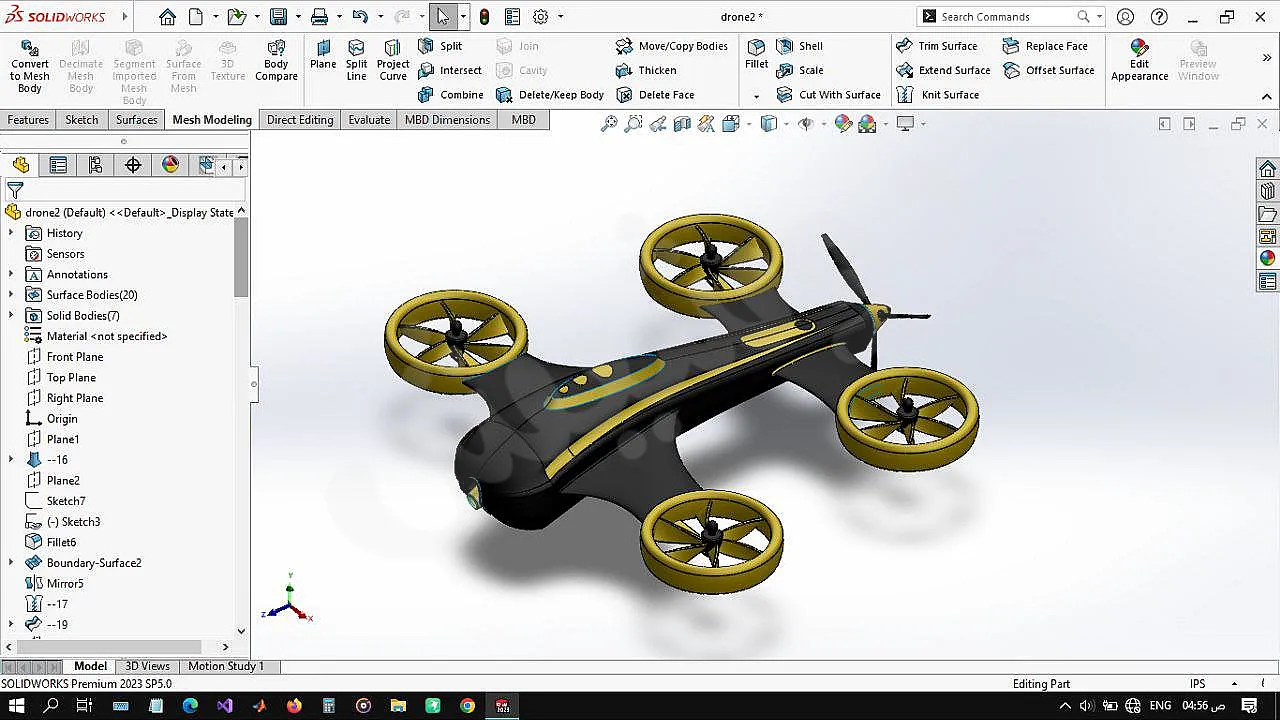Open the Save button dropdown arrow
This screenshot has width=1280, height=720.
(298, 17)
